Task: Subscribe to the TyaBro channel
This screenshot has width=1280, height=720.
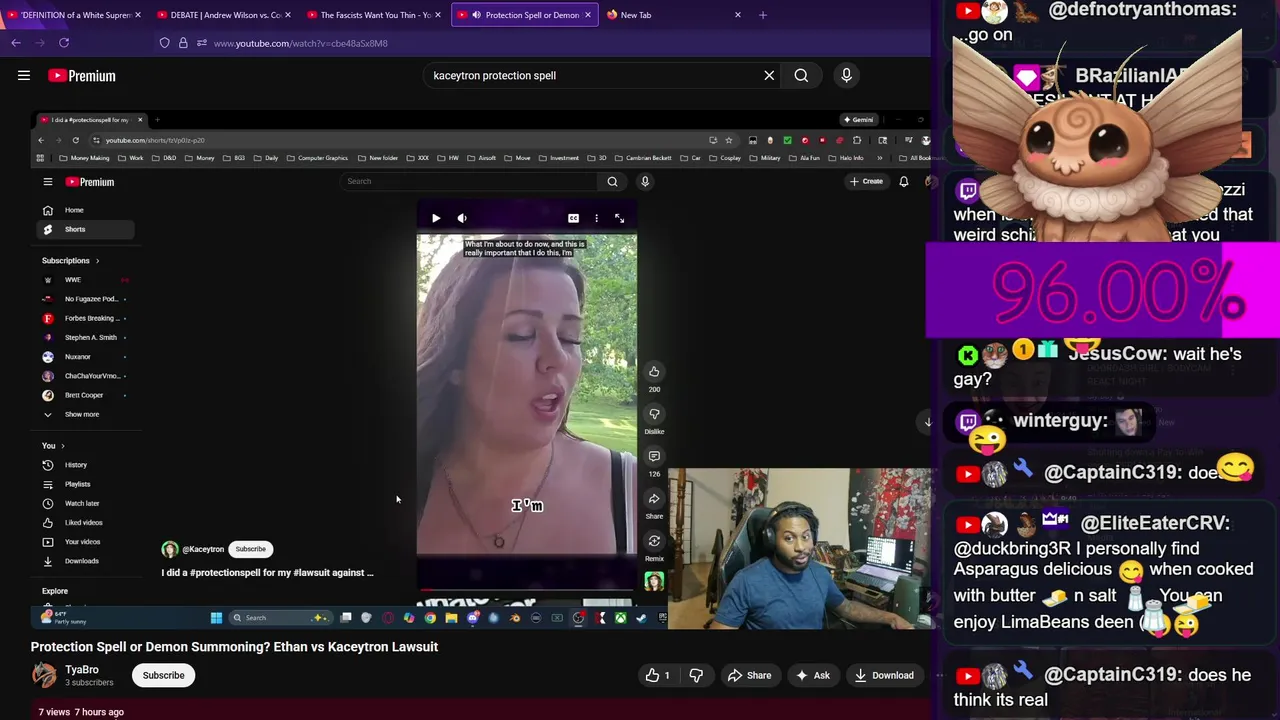Action: tap(163, 675)
